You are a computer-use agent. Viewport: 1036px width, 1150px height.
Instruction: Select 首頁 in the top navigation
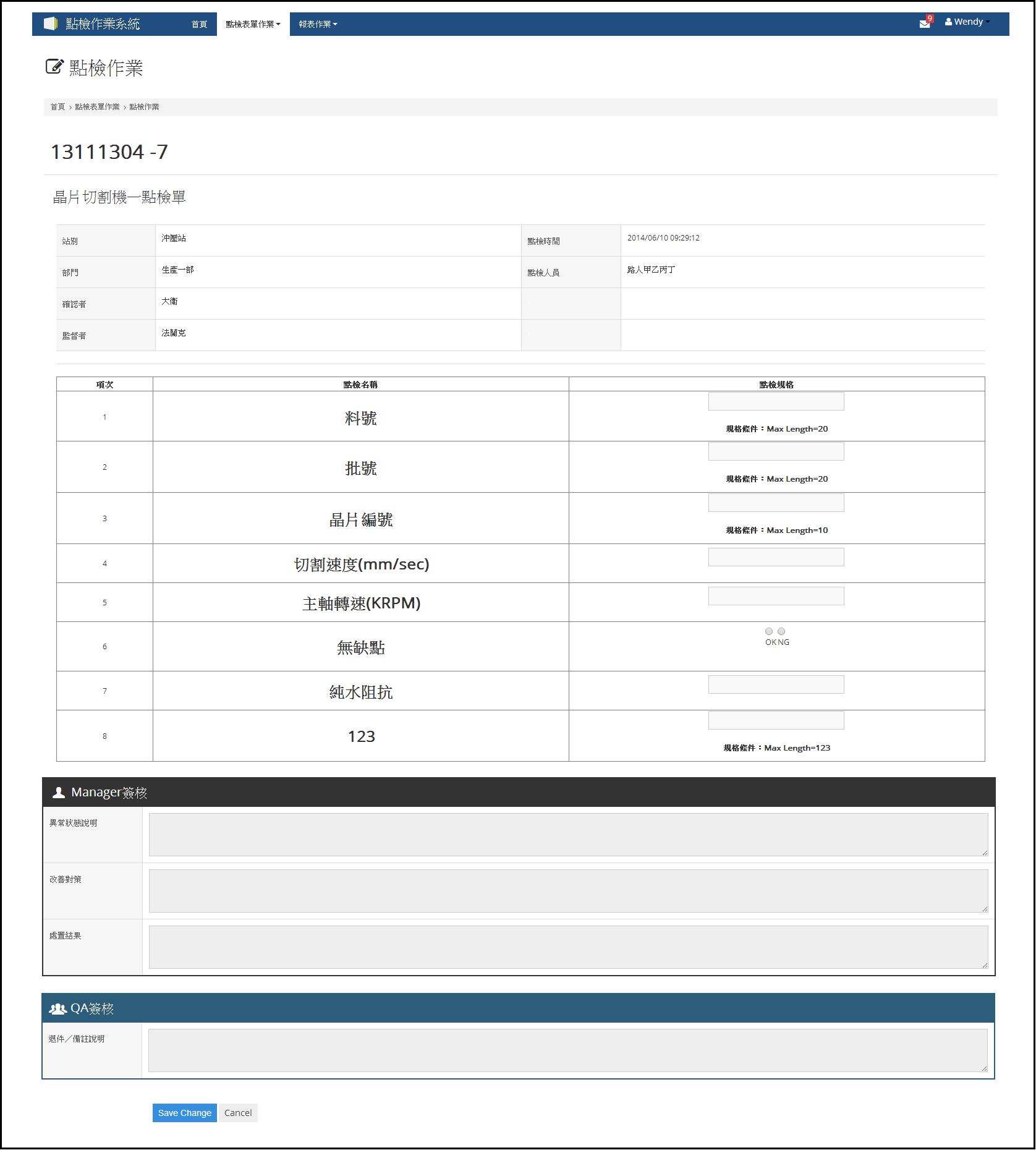coord(200,24)
